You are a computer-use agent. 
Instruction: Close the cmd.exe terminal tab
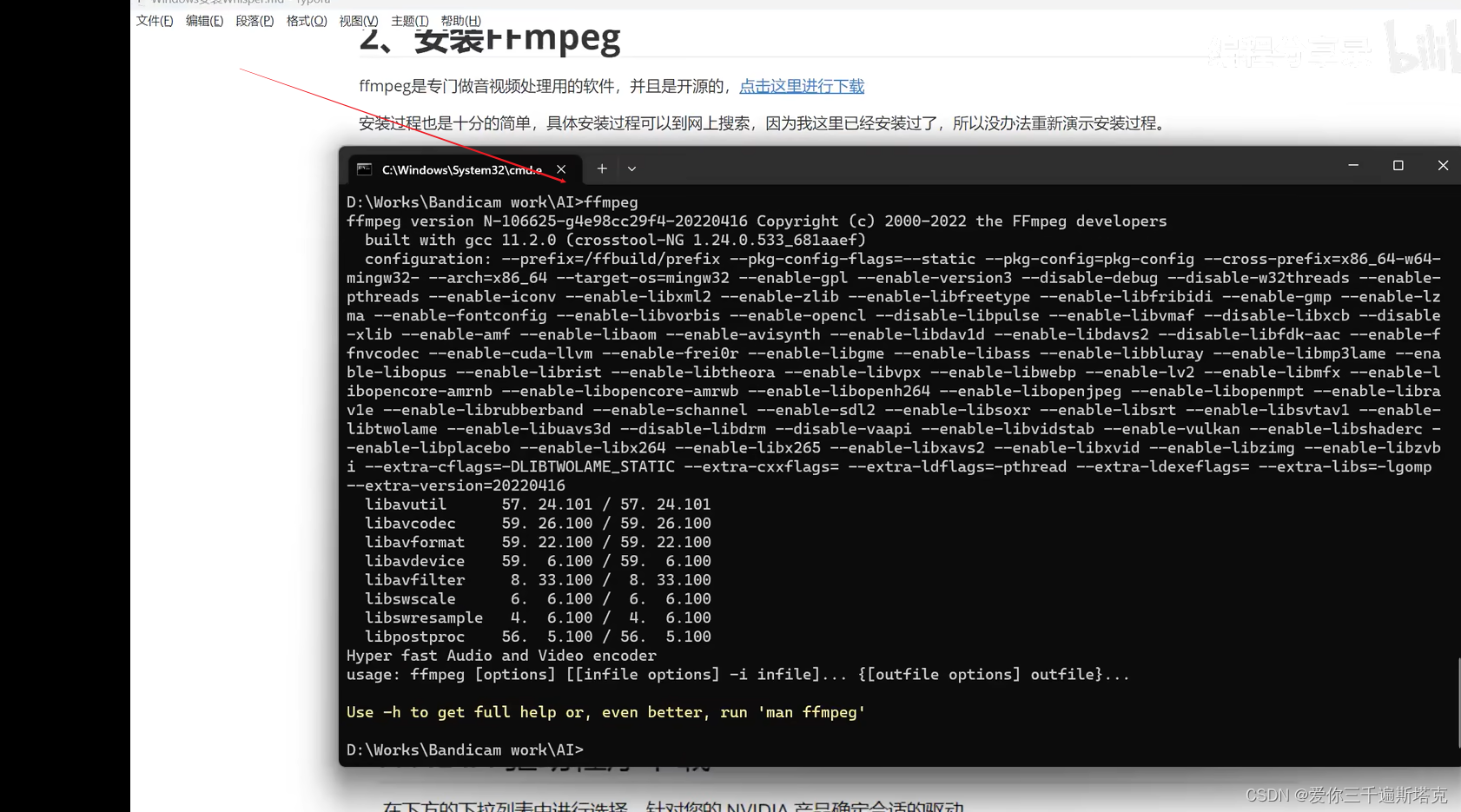point(561,168)
